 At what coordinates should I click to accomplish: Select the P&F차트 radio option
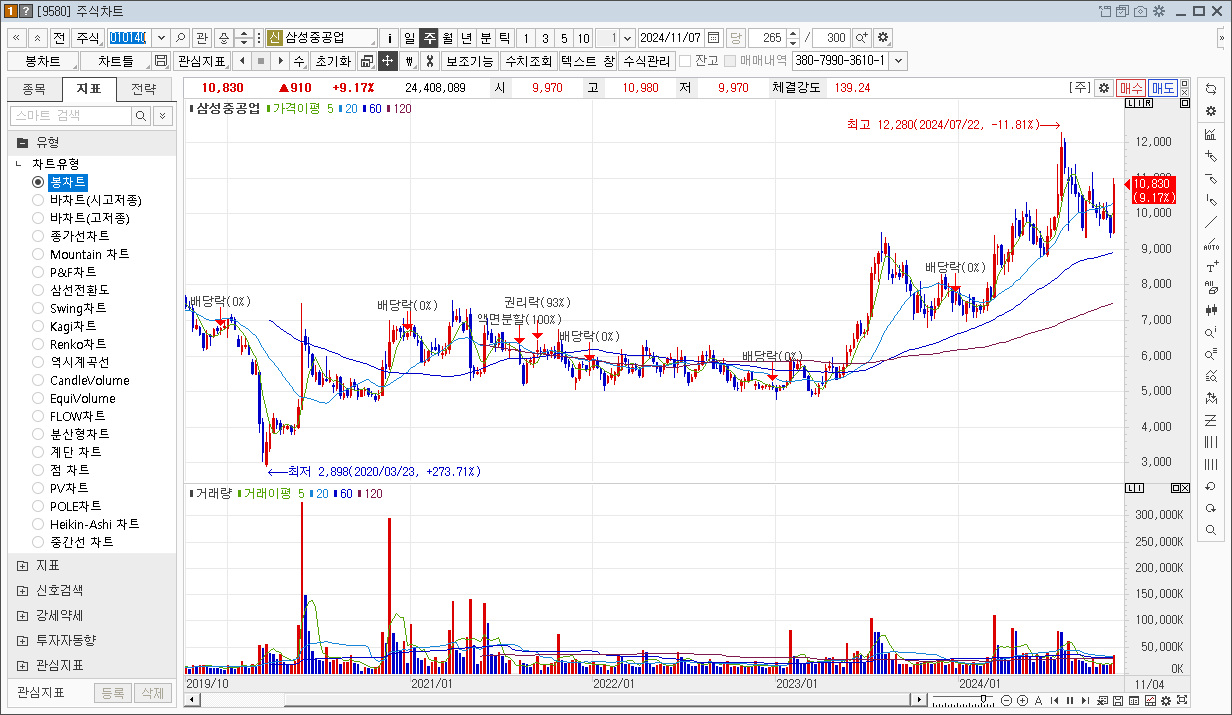[38, 272]
